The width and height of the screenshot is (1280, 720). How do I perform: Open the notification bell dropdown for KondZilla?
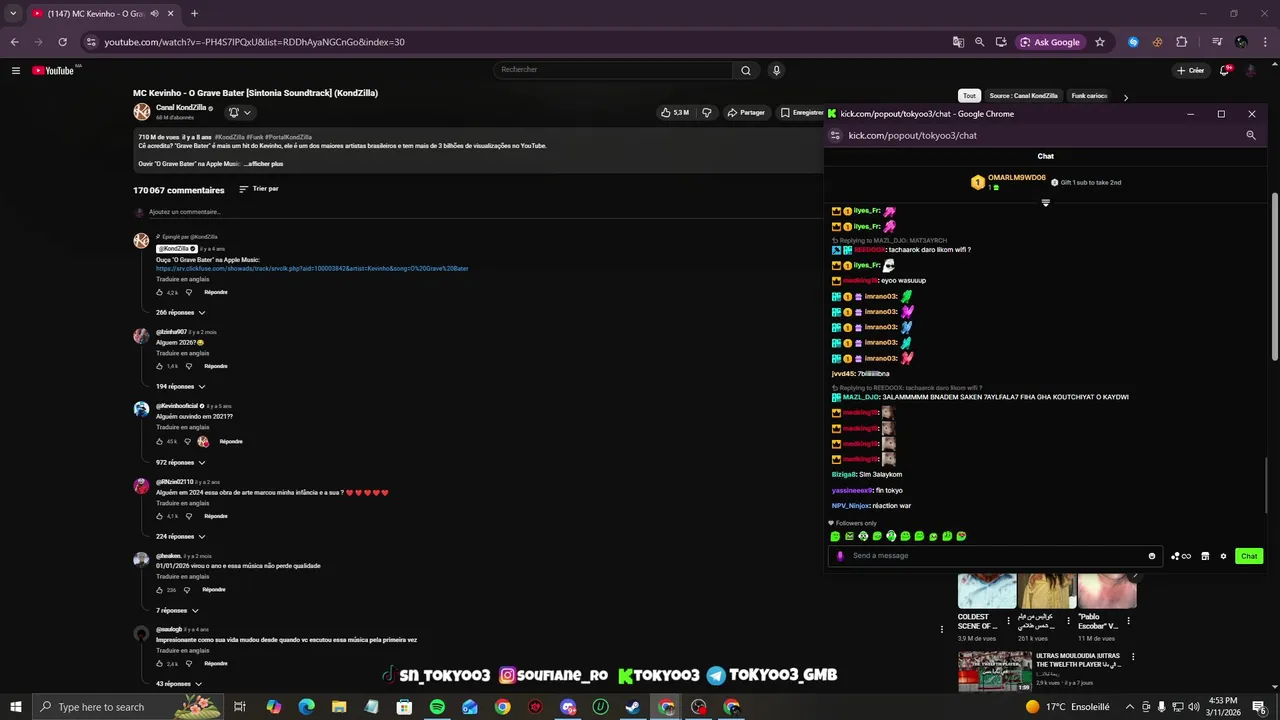click(x=239, y=112)
